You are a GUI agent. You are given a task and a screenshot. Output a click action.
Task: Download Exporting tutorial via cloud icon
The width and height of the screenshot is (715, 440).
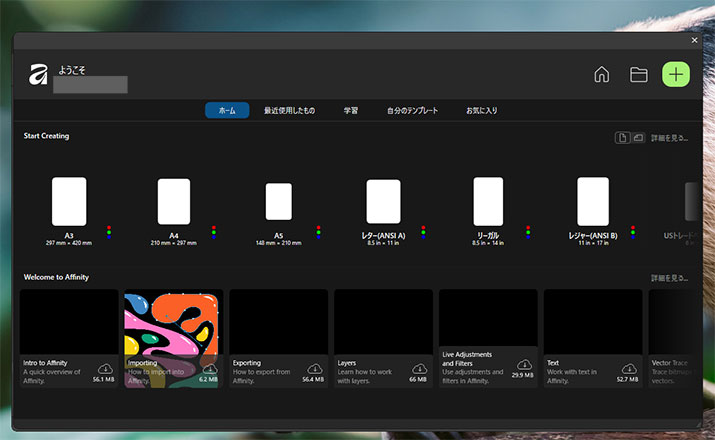pyautogui.click(x=315, y=368)
